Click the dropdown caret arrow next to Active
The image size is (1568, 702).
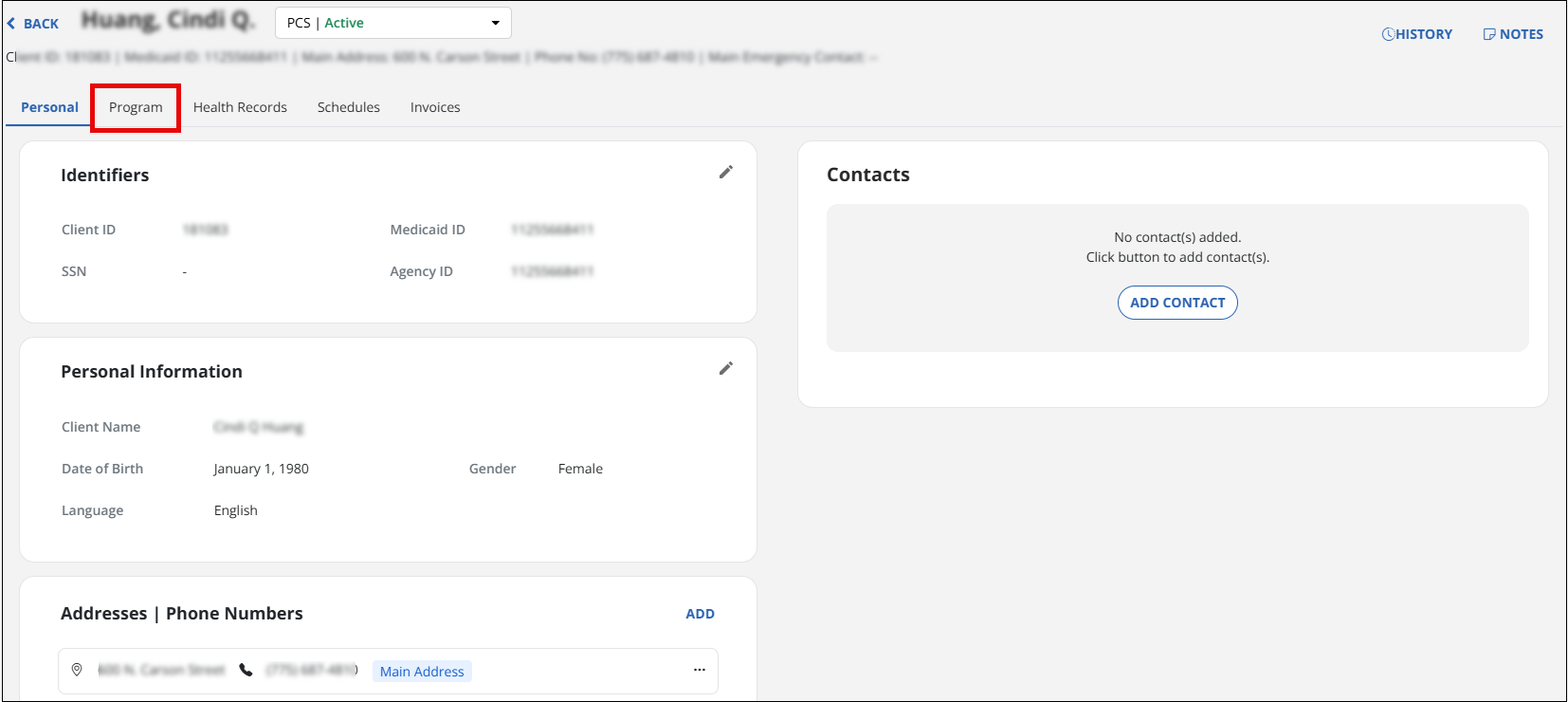[495, 23]
